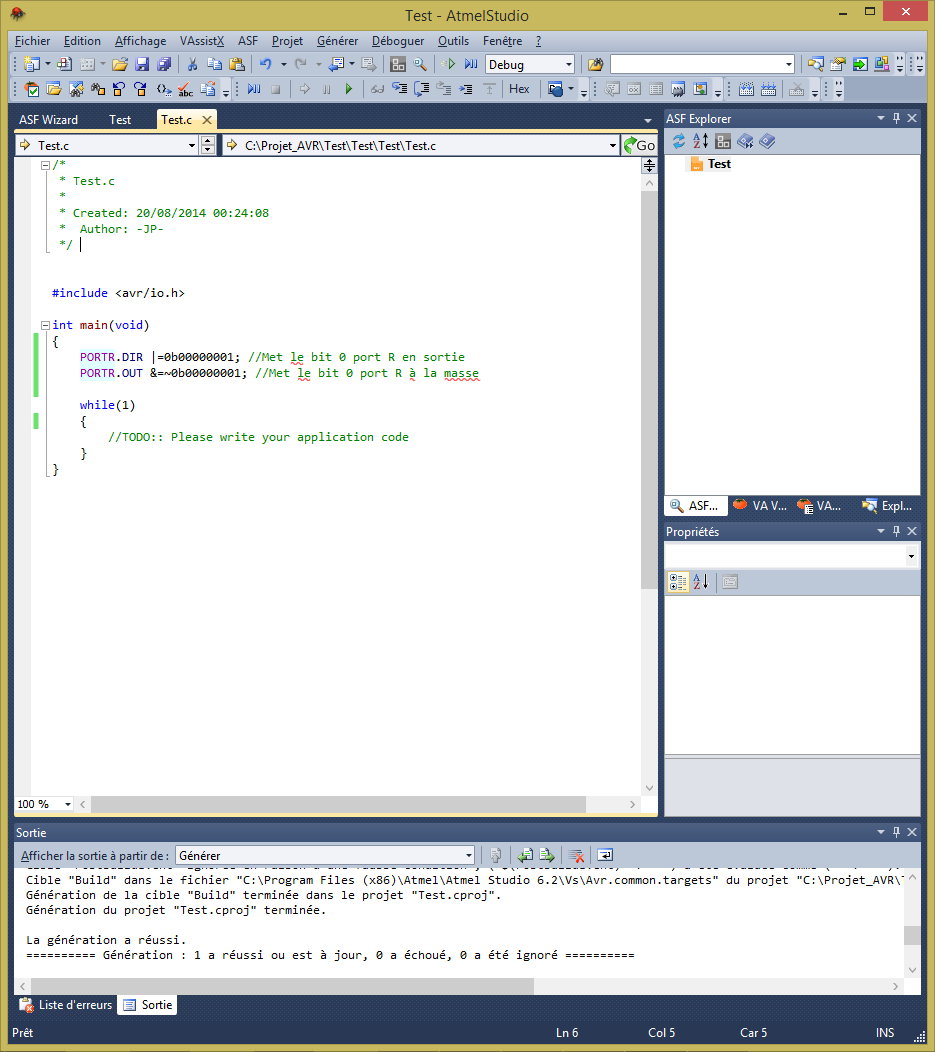Sort ASF Explorer items alphabetically
This screenshot has height=1052, width=935.
[701, 141]
